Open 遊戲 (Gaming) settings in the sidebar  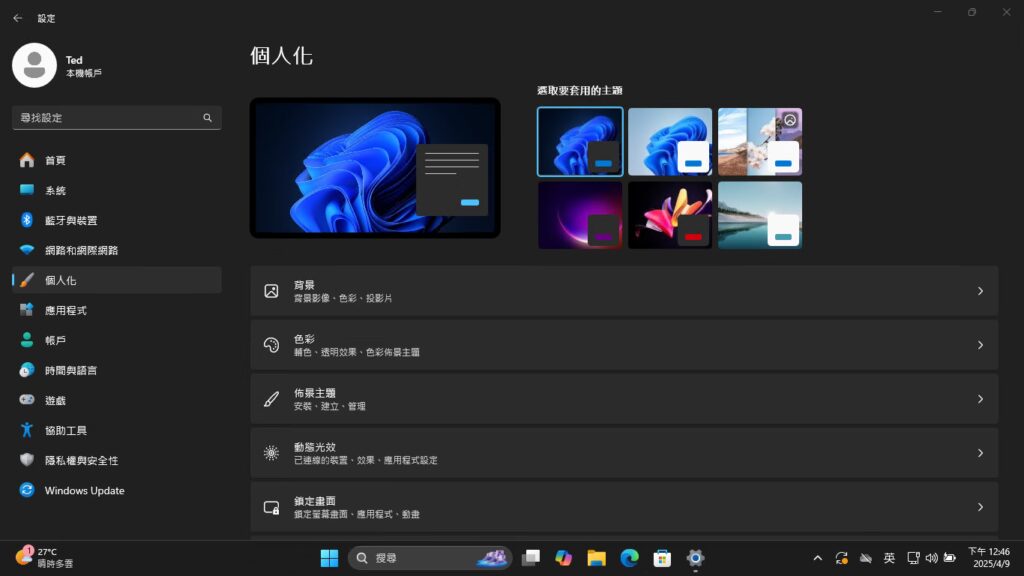click(x=55, y=400)
